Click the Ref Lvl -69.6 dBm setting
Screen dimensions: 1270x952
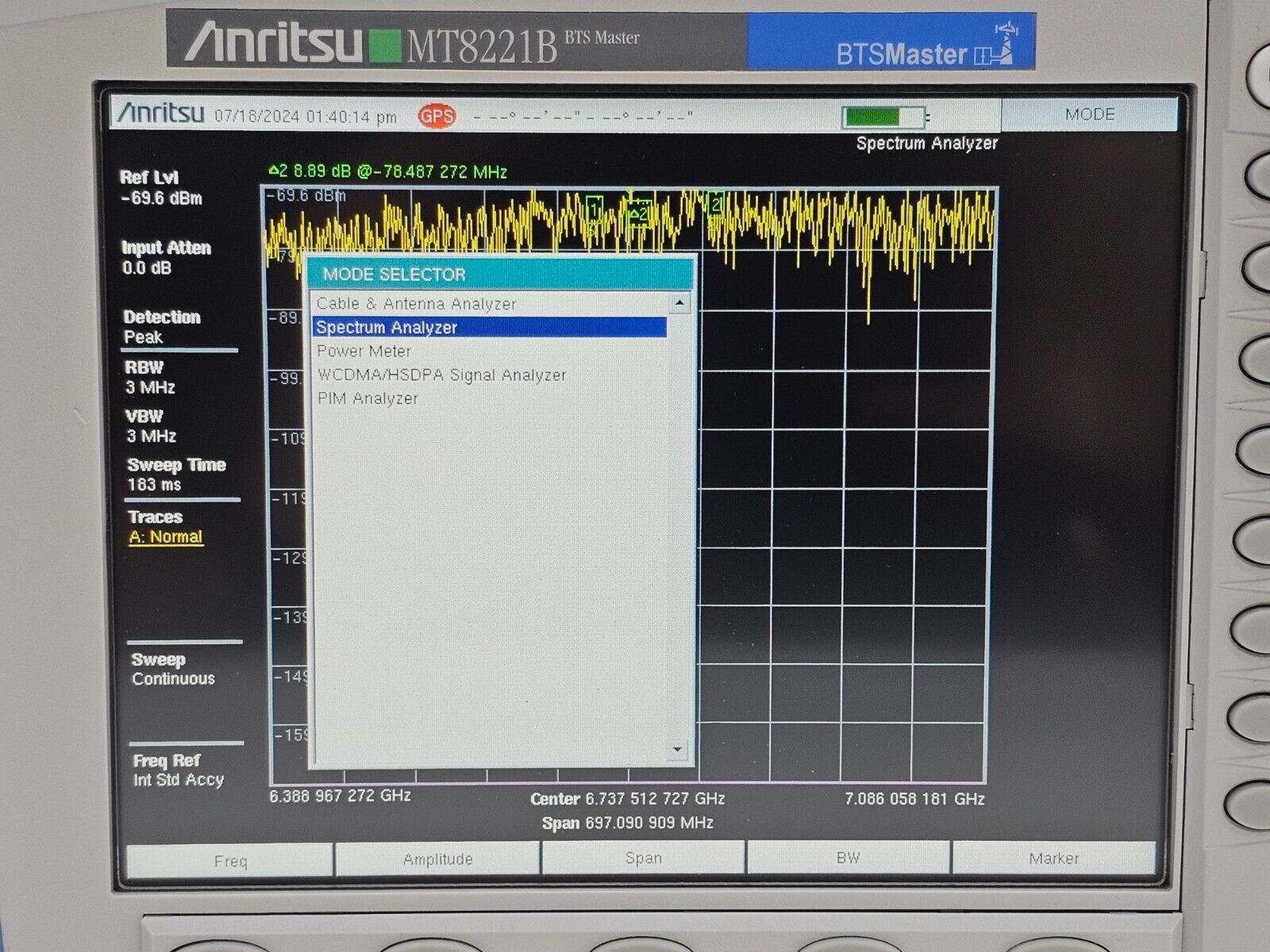coord(161,188)
